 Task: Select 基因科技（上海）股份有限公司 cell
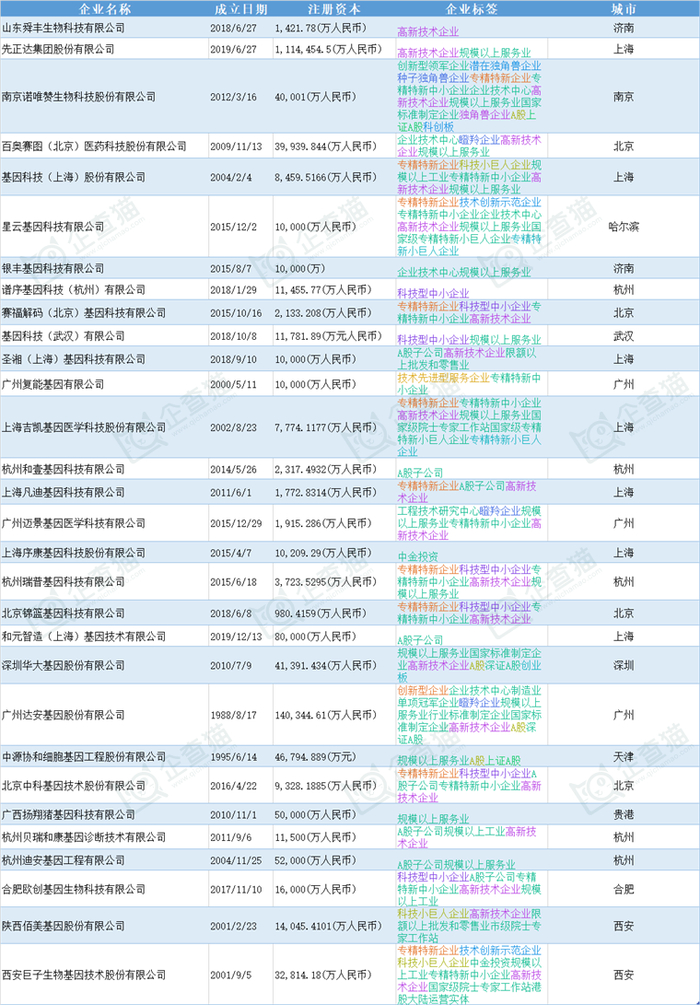click(74, 177)
